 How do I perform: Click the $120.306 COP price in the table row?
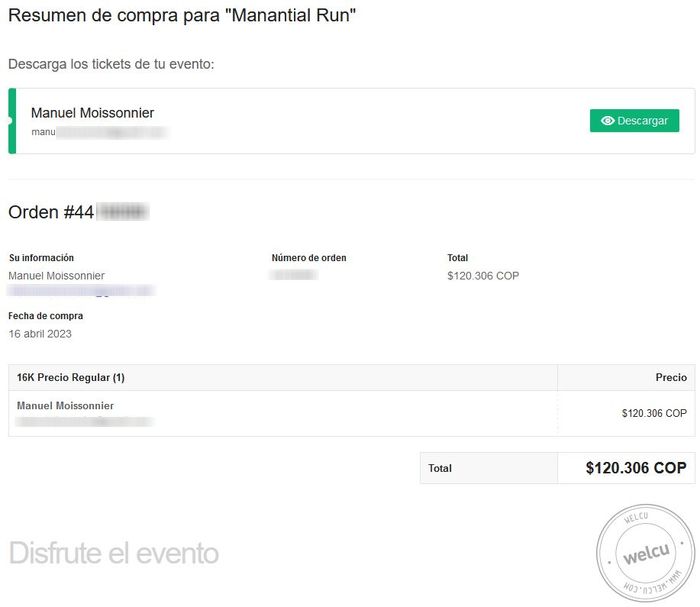(x=654, y=413)
